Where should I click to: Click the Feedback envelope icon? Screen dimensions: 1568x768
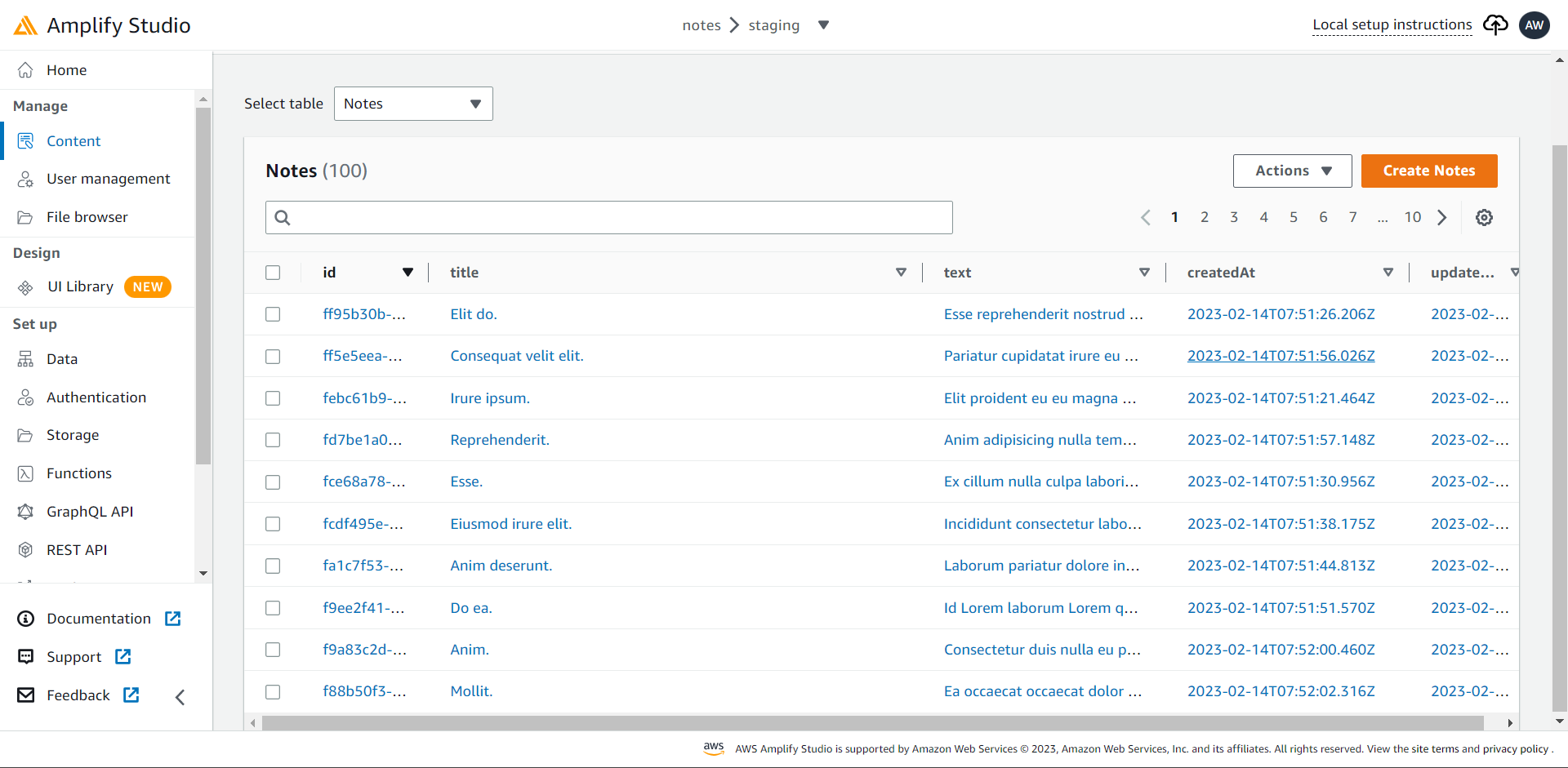26,695
